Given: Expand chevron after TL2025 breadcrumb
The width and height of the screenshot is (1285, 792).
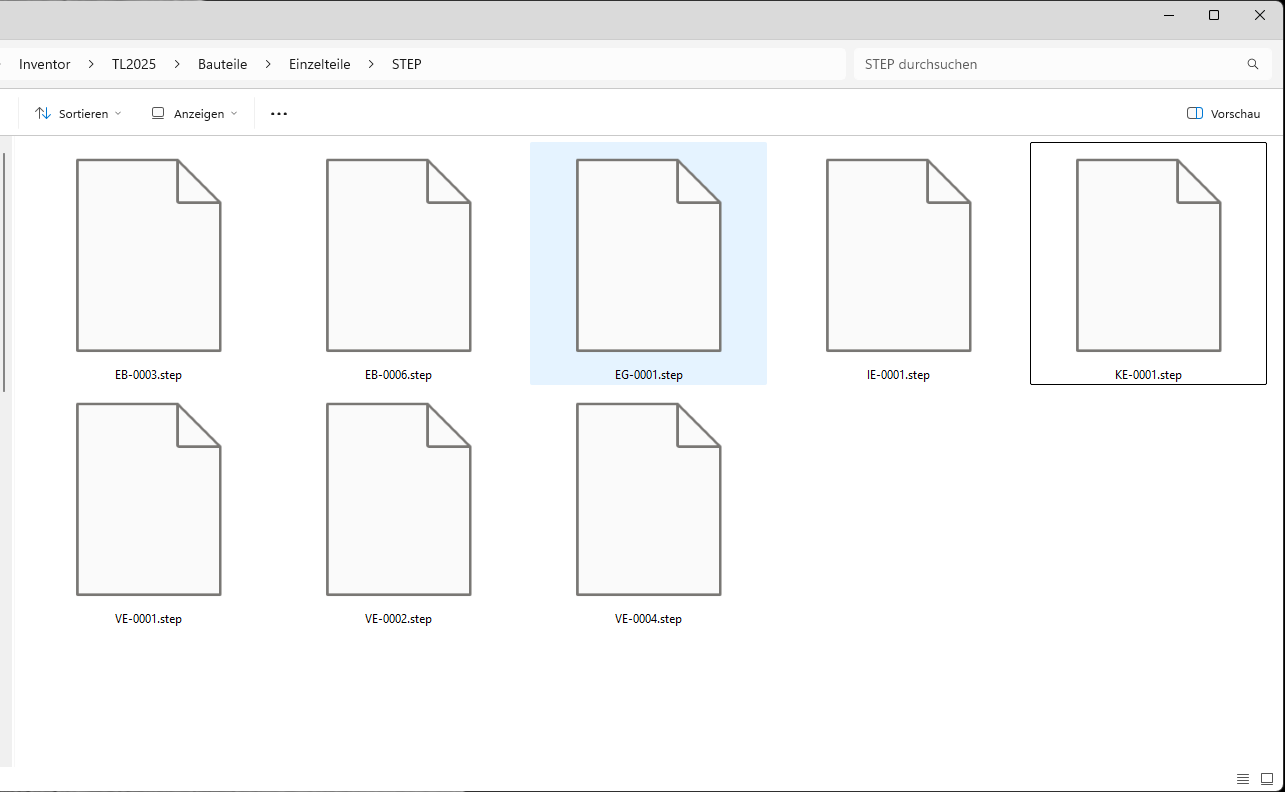Looking at the screenshot, I should (x=177, y=64).
